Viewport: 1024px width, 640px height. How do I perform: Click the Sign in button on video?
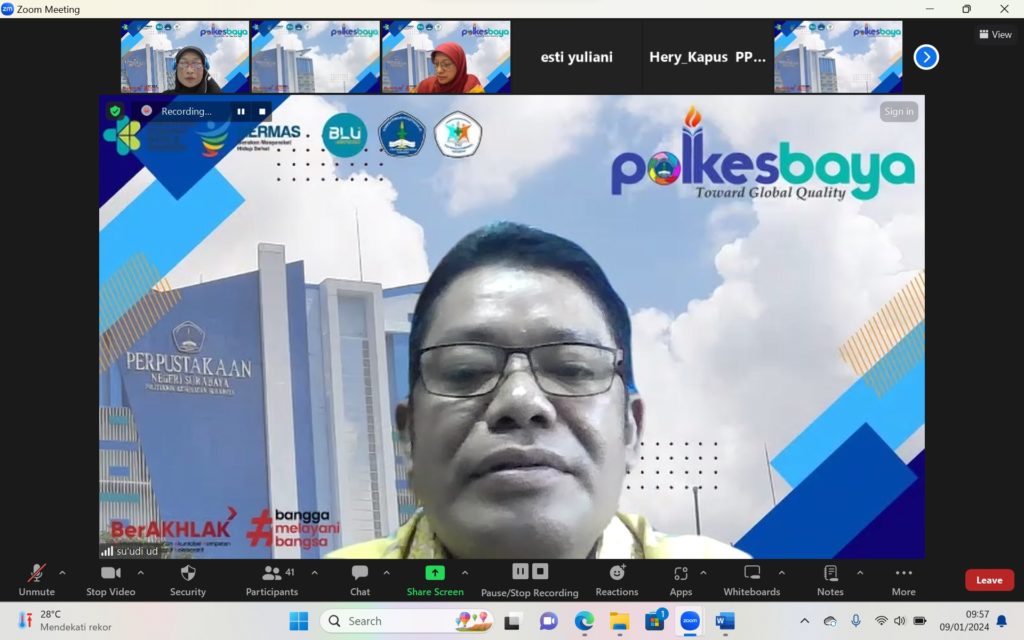coord(899,112)
